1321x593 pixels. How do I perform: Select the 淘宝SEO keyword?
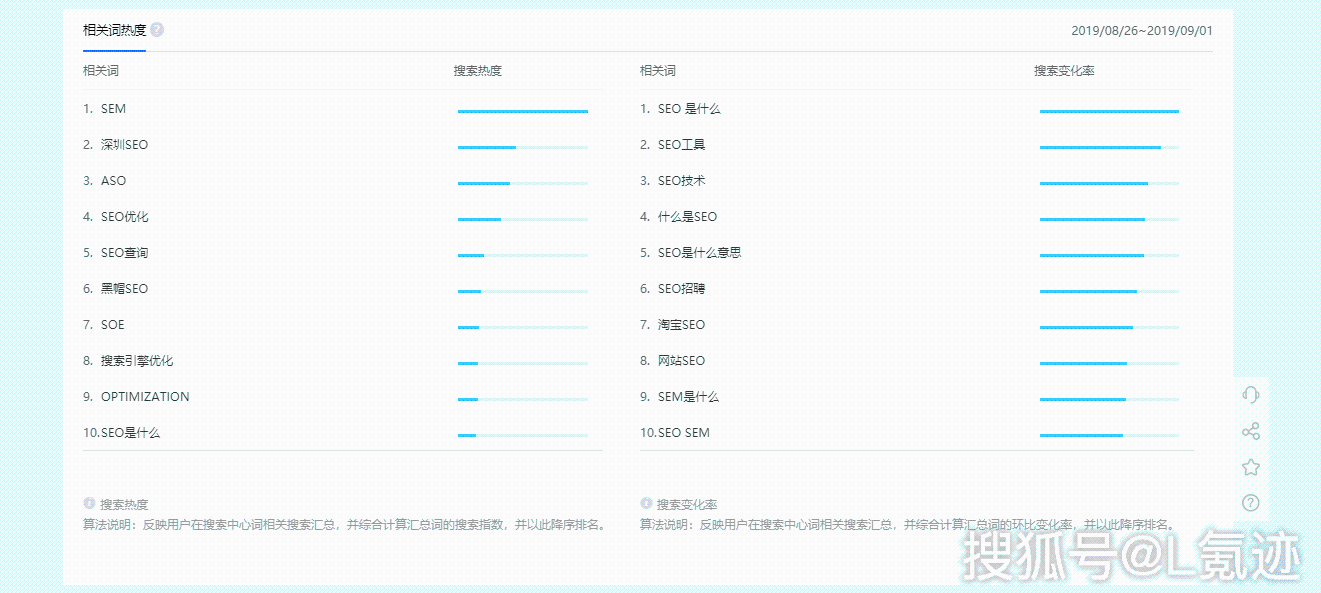681,325
